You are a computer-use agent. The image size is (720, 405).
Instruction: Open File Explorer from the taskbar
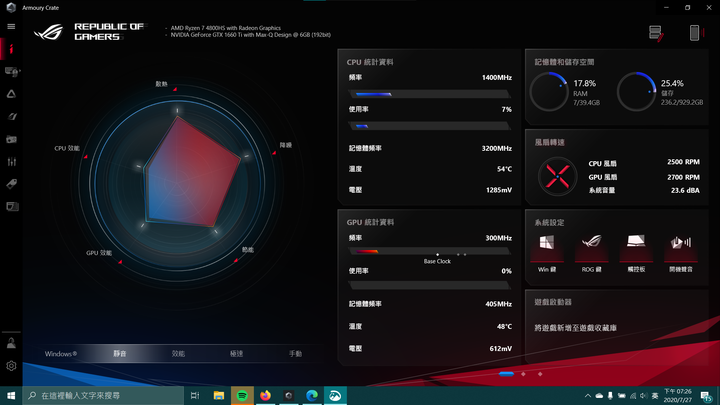point(219,395)
